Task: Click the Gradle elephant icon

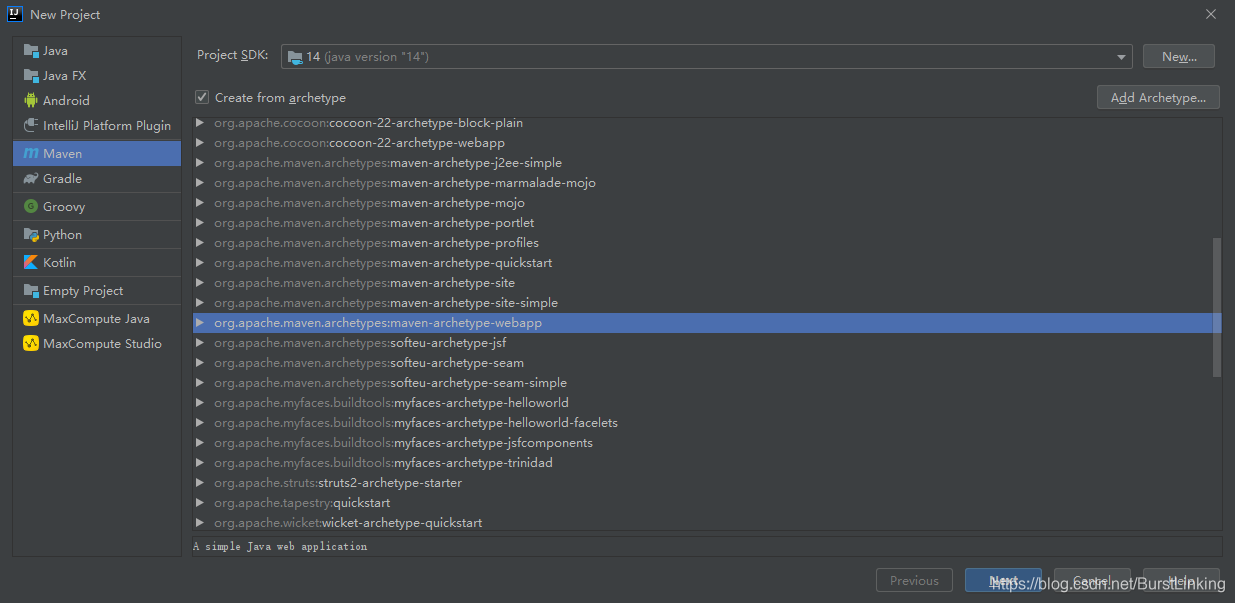Action: (x=30, y=179)
